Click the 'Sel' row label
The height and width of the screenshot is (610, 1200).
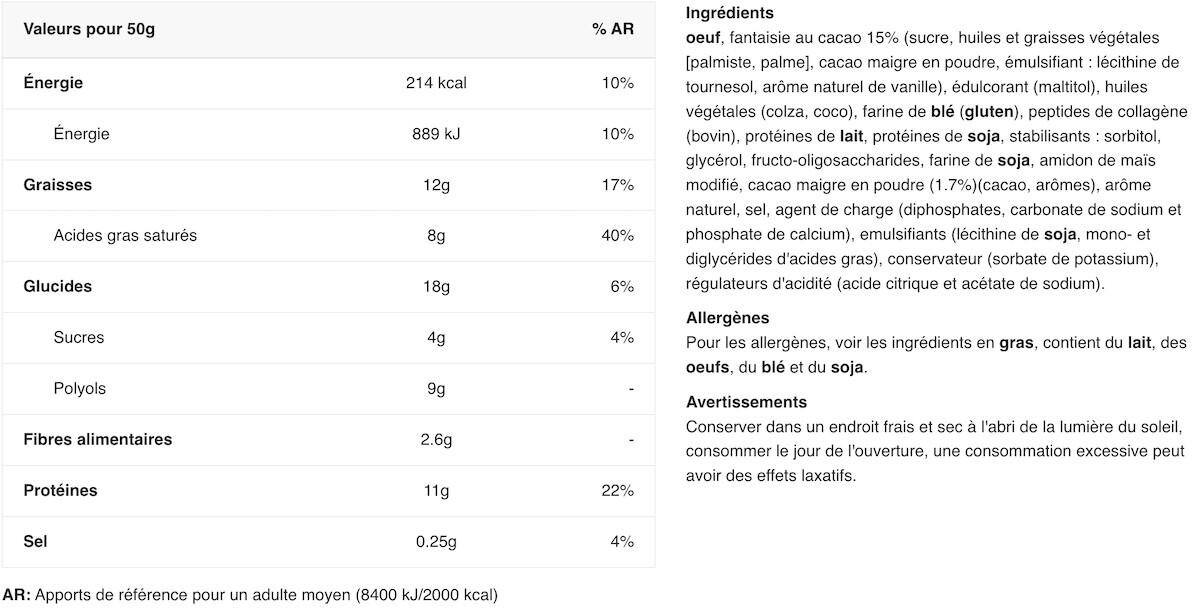35,541
